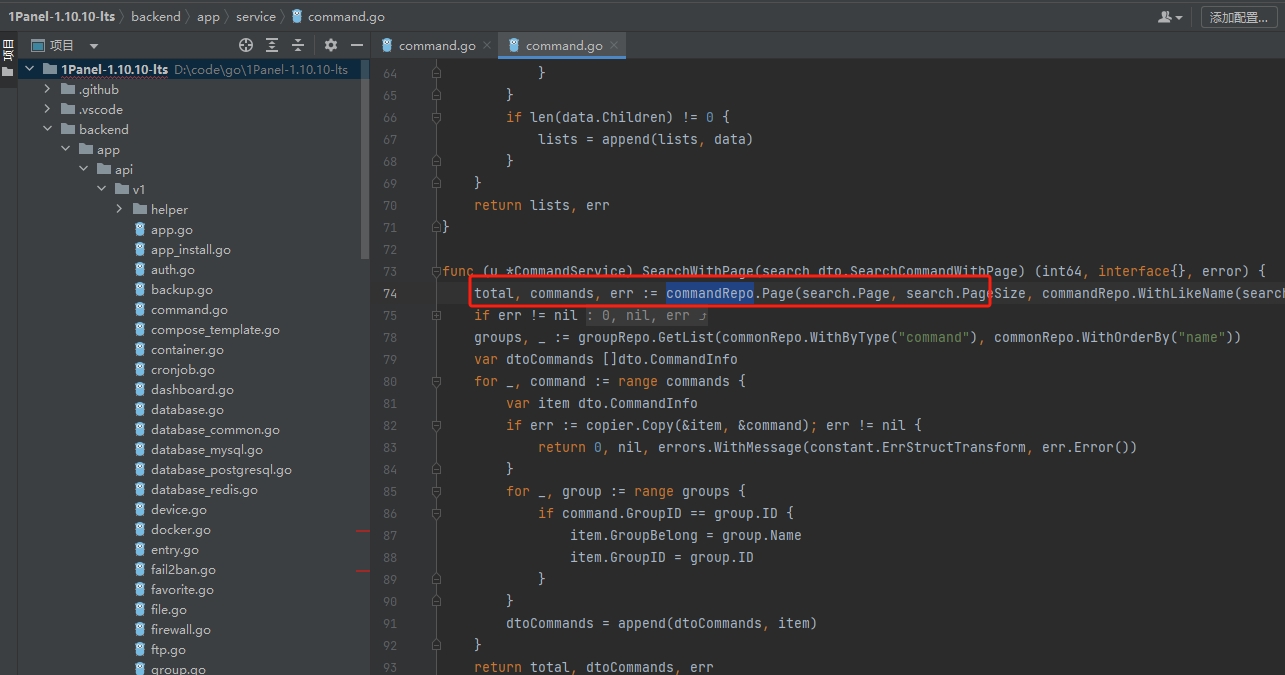Select database_postgresql.go file
The image size is (1285, 675).
(x=221, y=469)
